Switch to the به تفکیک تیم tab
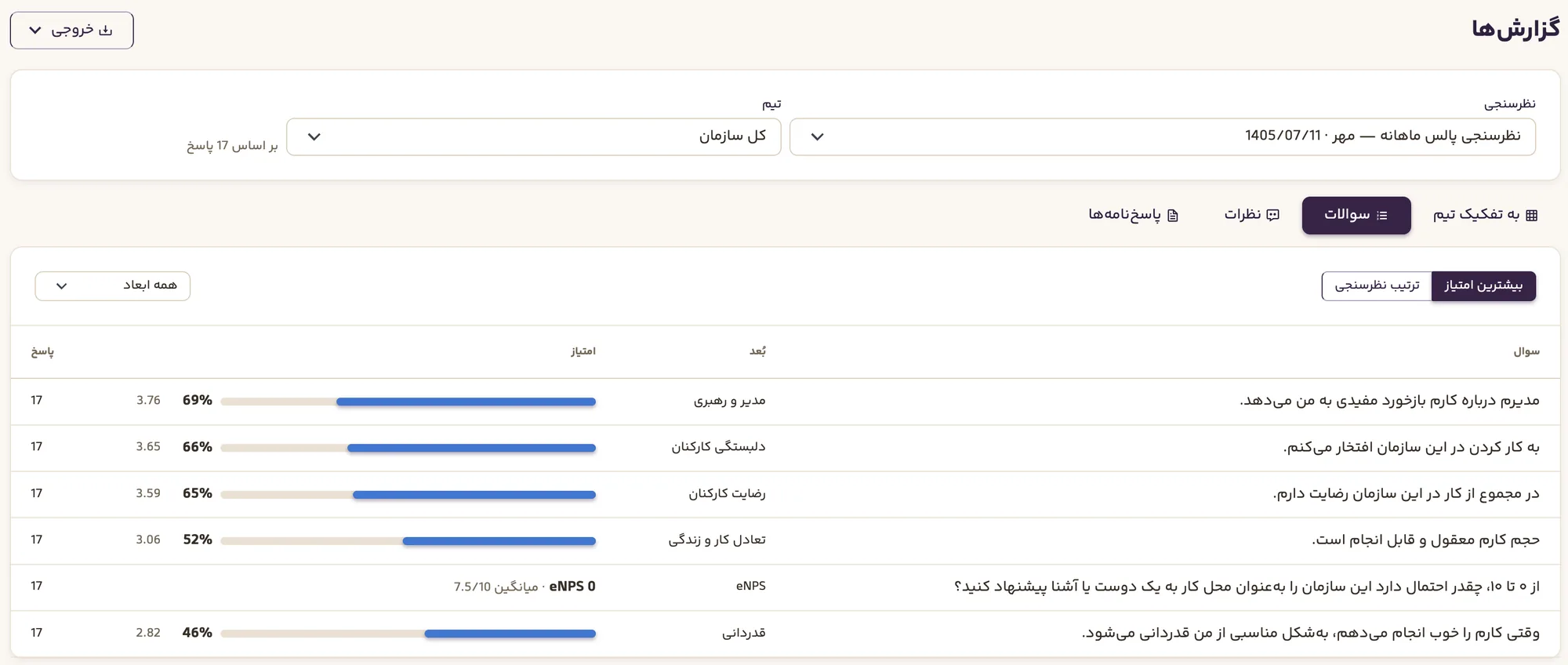1568x665 pixels. 1485,215
